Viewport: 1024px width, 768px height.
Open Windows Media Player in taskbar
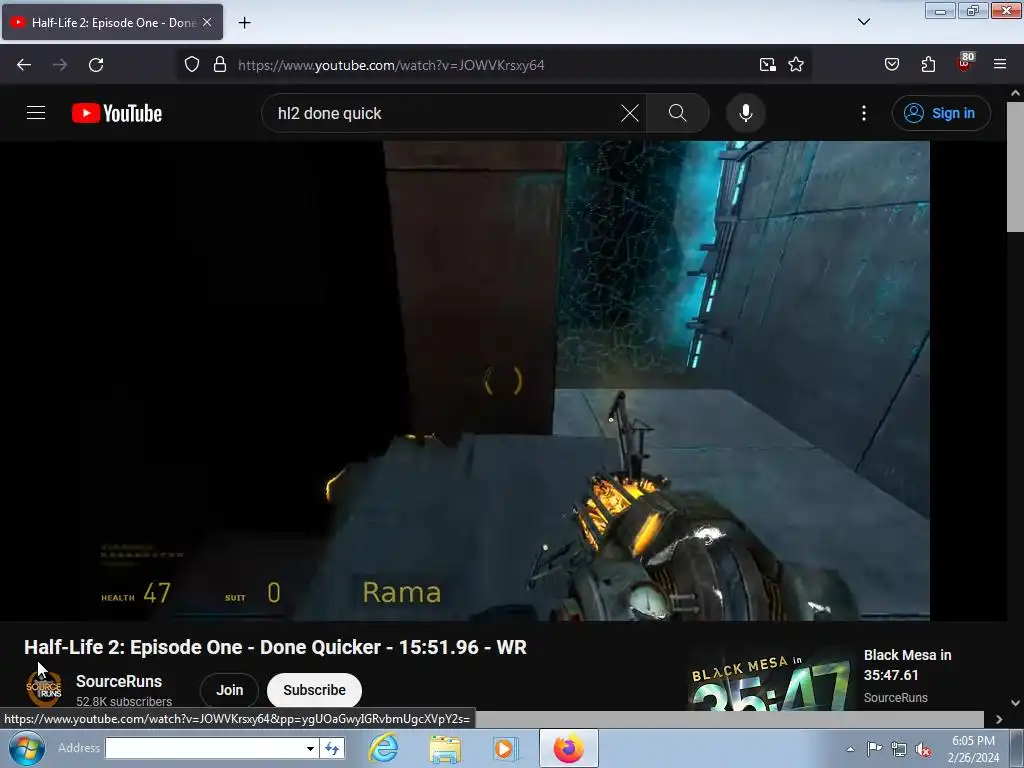pyautogui.click(x=505, y=748)
